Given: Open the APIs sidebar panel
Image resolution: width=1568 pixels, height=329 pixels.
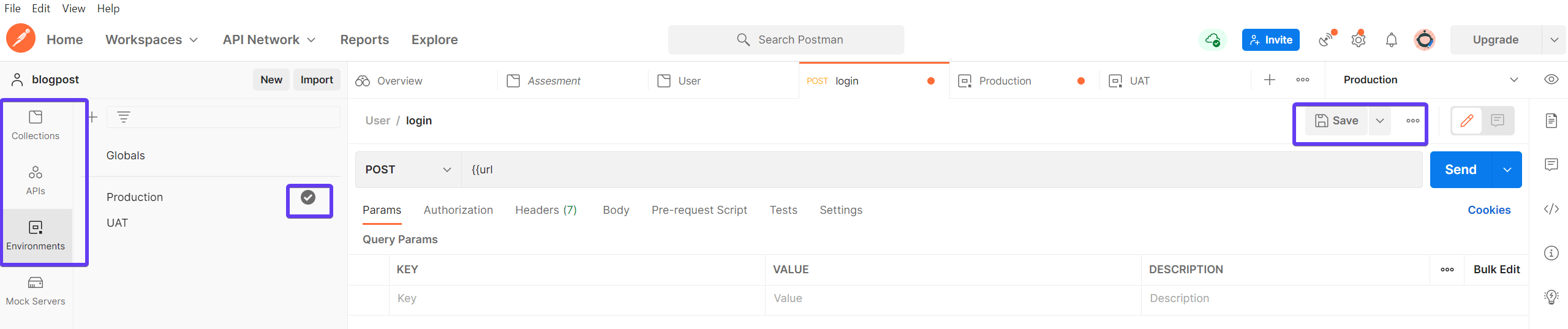Looking at the screenshot, I should (36, 181).
